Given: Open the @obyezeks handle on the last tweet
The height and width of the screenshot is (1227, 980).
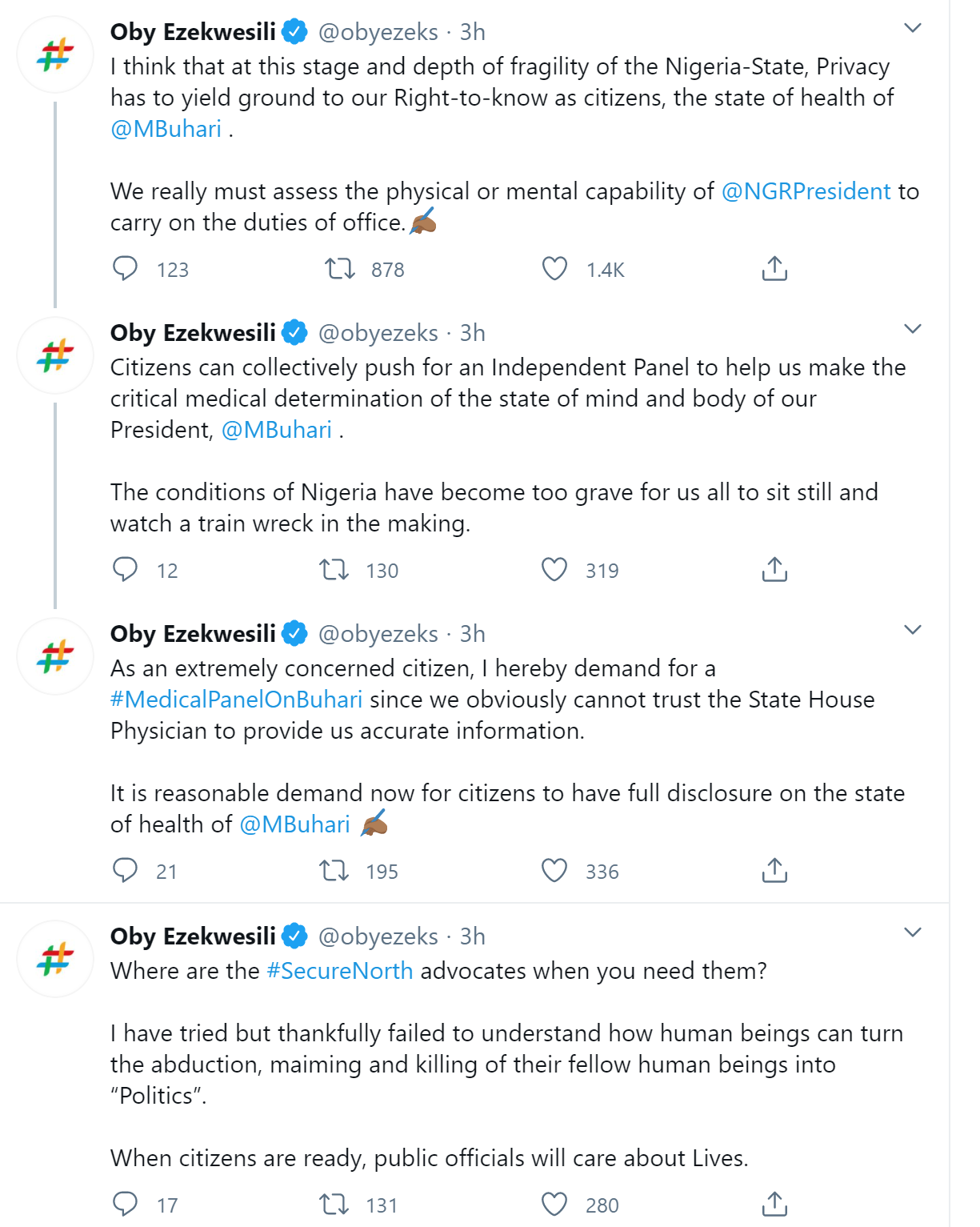Looking at the screenshot, I should click(378, 936).
